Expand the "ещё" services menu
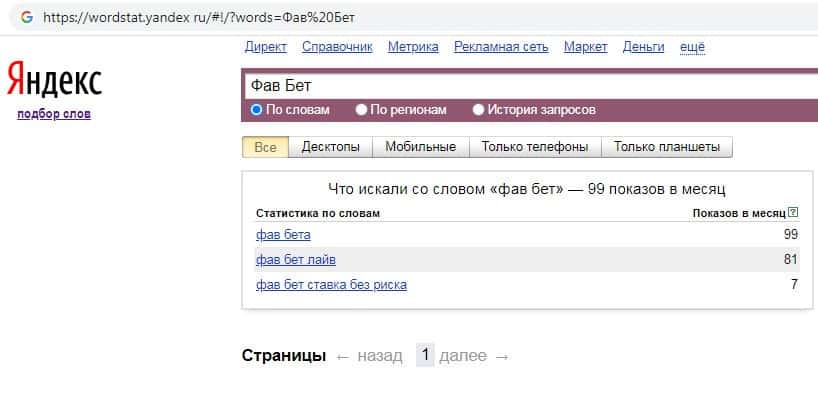This screenshot has height=404, width=818. [x=692, y=47]
